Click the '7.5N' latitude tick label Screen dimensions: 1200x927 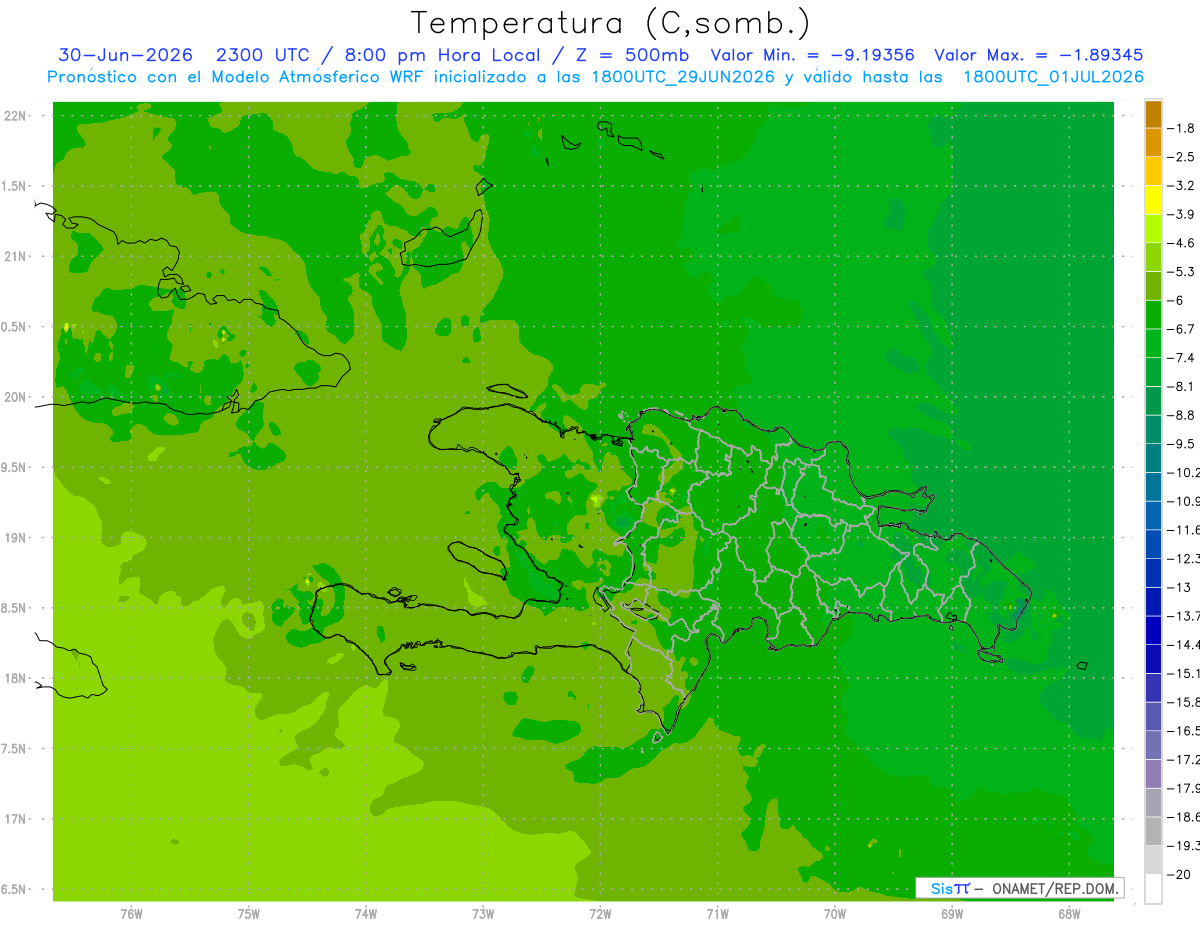pos(15,749)
